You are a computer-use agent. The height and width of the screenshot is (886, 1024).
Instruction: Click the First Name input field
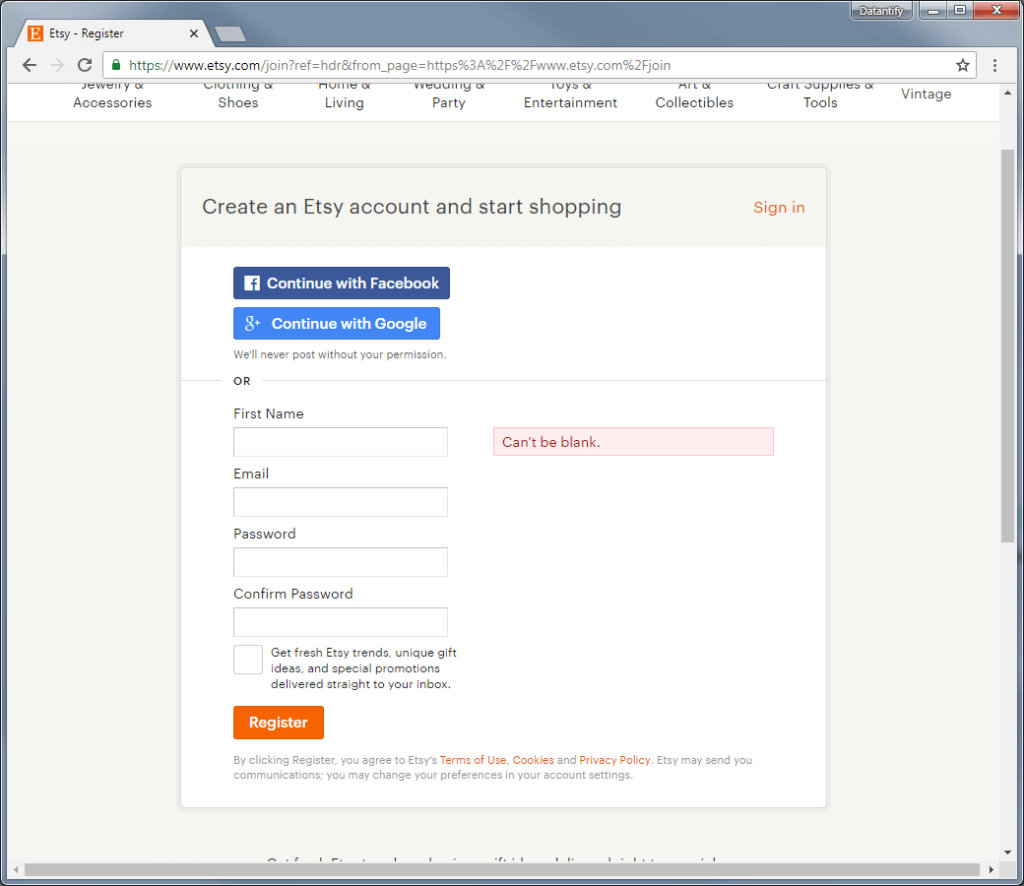pos(340,442)
